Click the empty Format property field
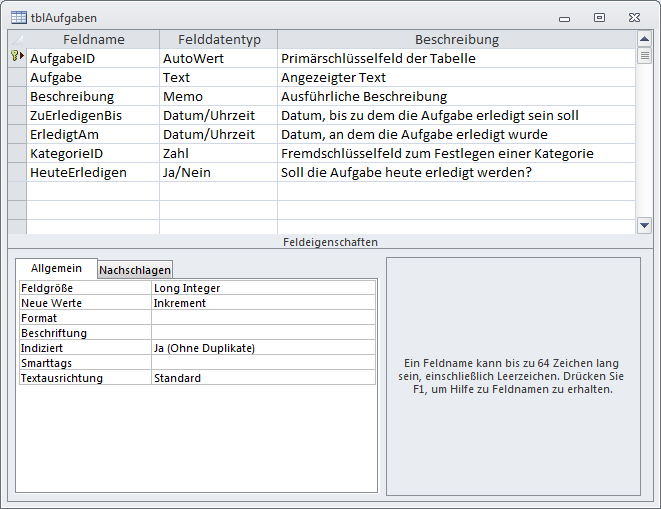Screen dimensions: 661x509 (x=263, y=318)
